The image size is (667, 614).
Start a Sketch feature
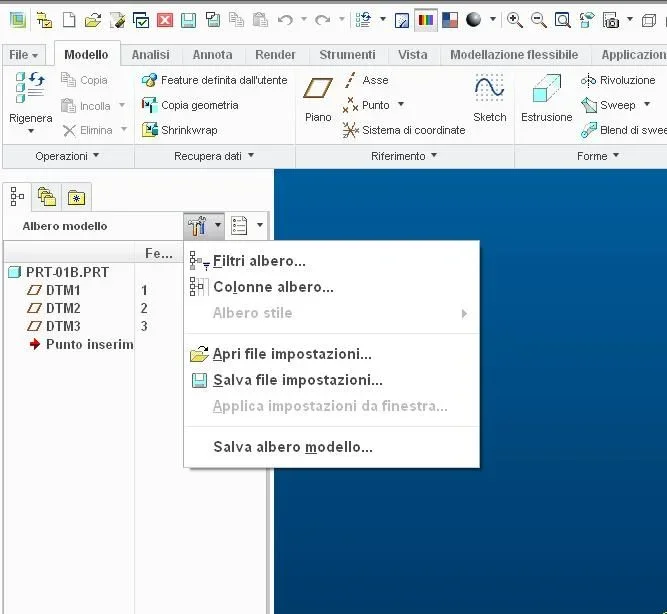(490, 98)
